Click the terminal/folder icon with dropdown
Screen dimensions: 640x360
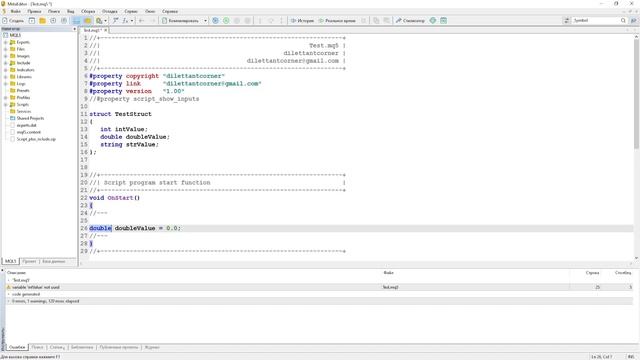click(99, 20)
